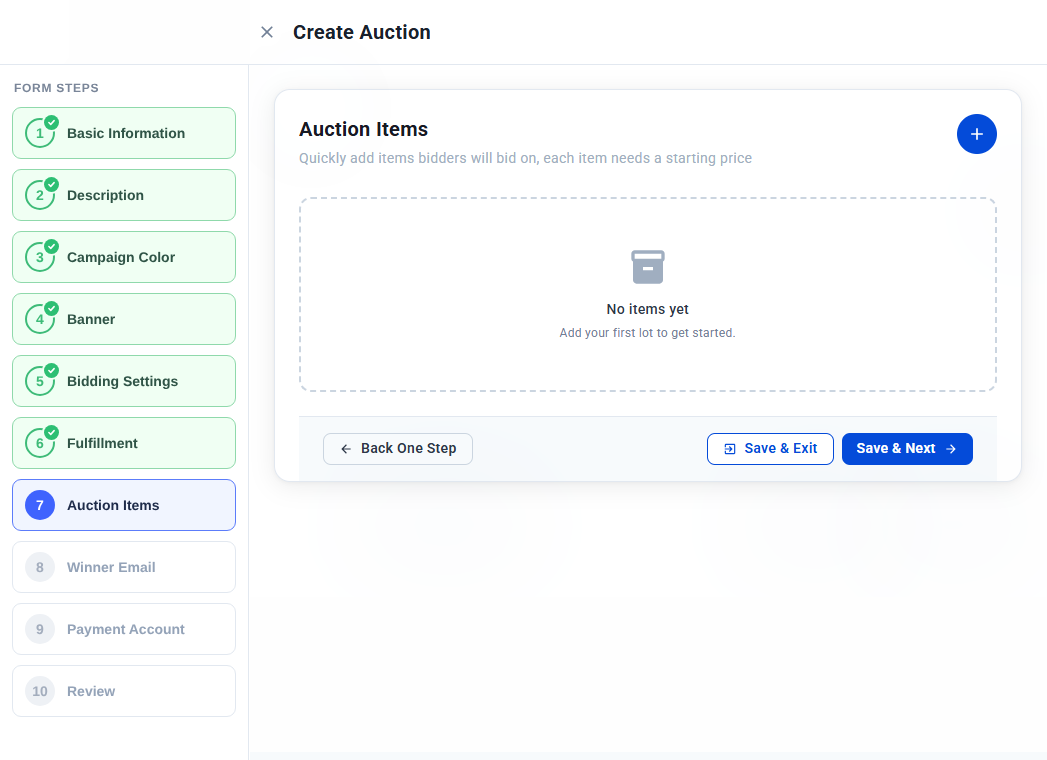
Task: Click the 'Create Auction' page title
Action: [362, 32]
